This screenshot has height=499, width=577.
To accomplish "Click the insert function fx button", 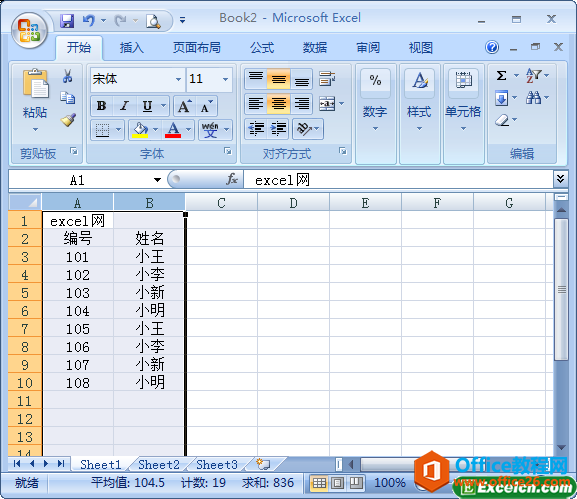I will coord(232,180).
